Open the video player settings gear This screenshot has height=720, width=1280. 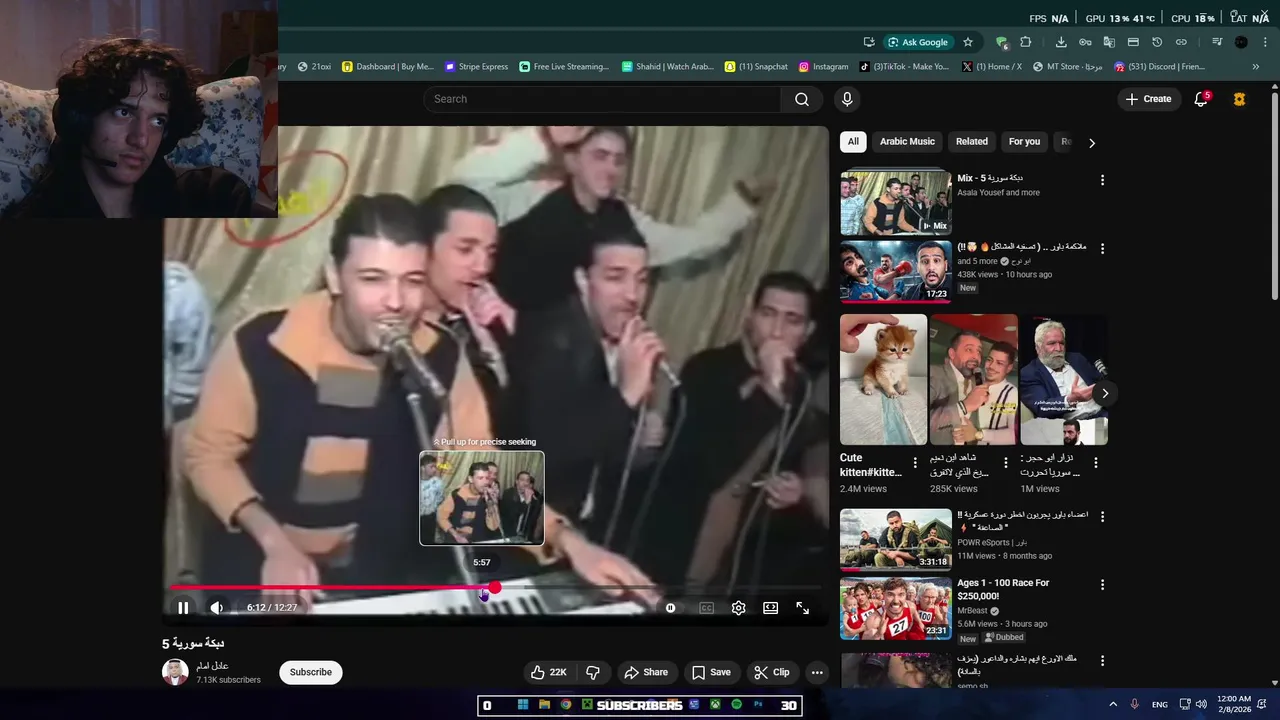pos(738,607)
